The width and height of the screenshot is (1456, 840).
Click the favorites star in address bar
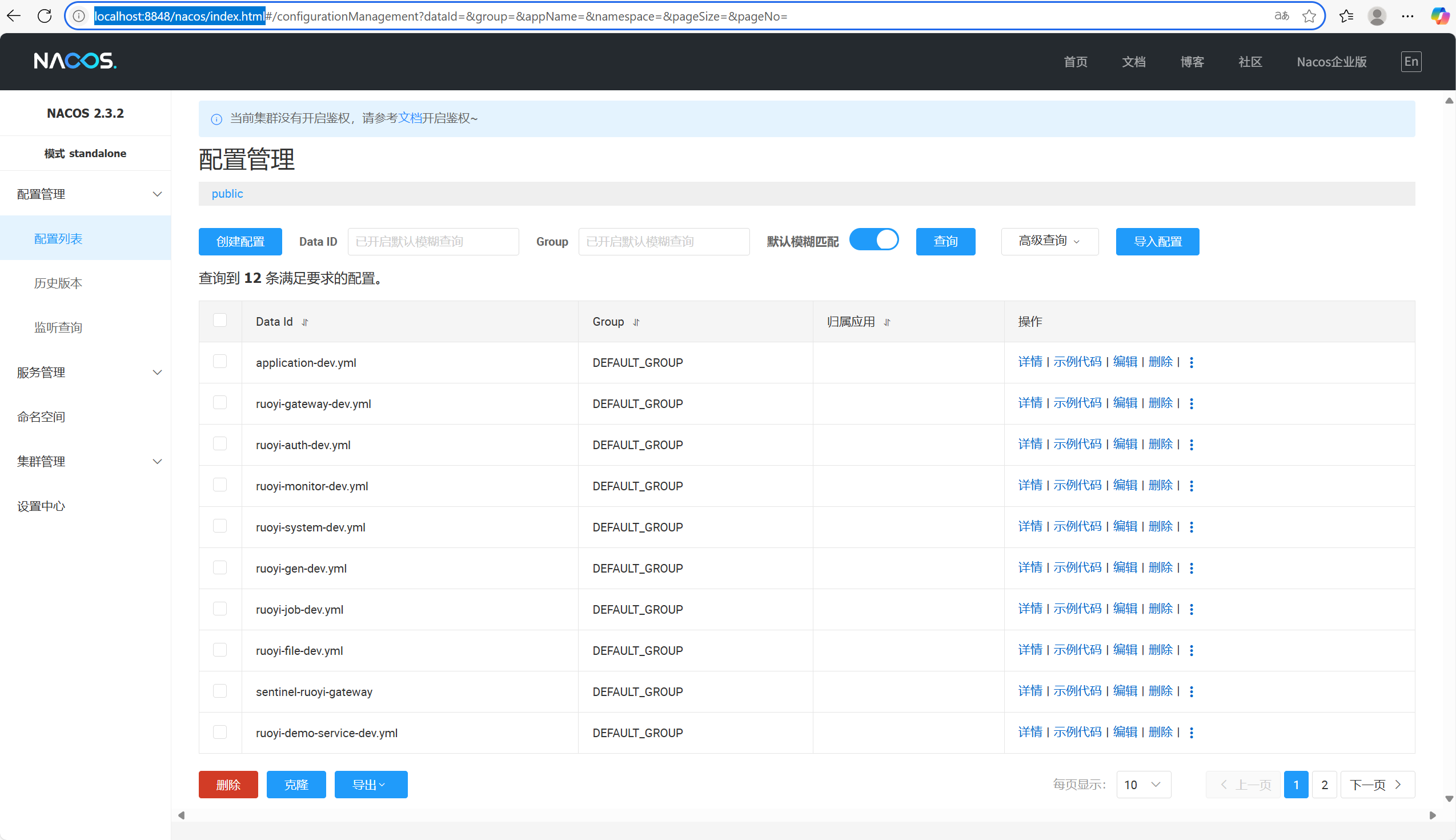point(1309,16)
